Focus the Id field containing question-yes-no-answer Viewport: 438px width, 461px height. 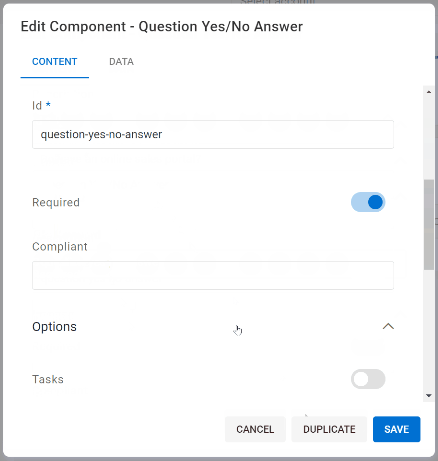tap(213, 134)
